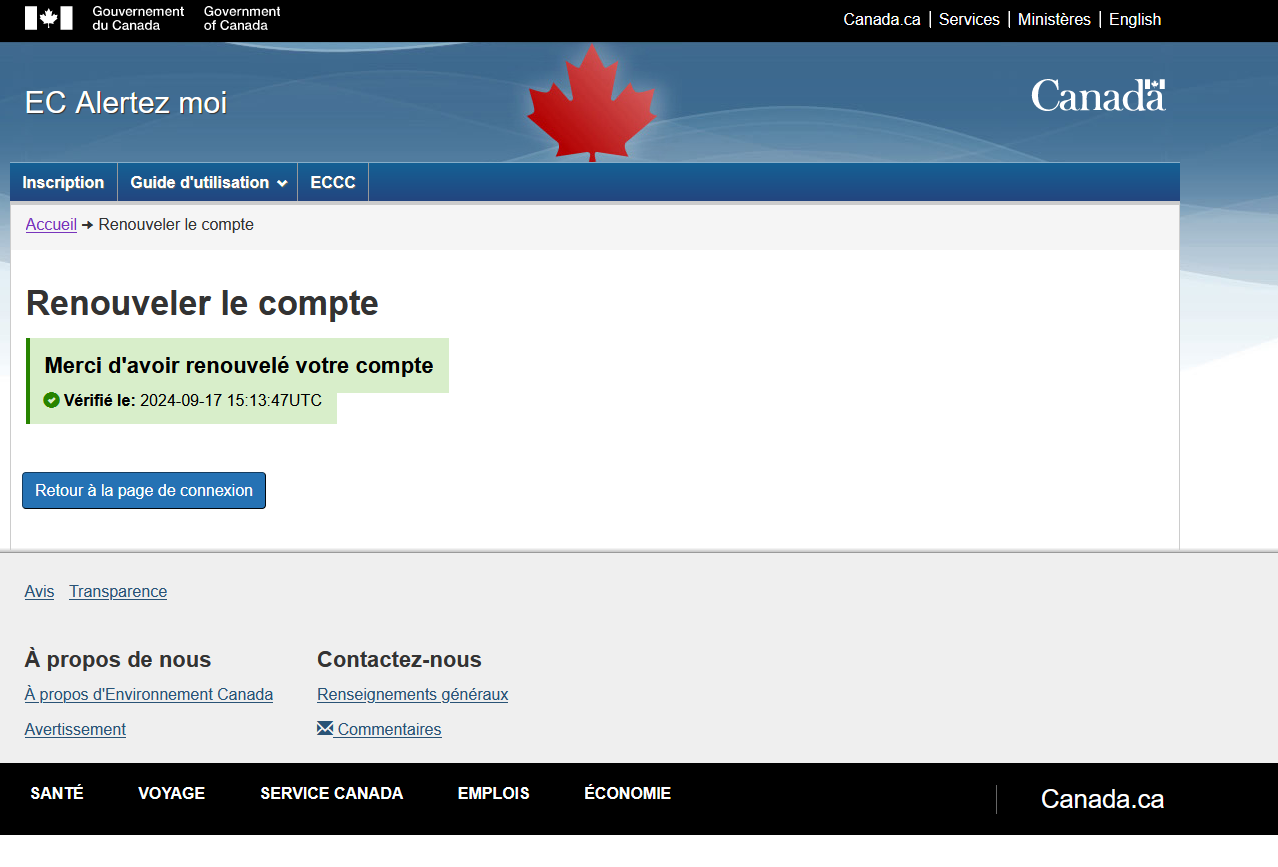This screenshot has height=867, width=1278.
Task: Open the Ministères link in top bar
Action: coord(1054,19)
